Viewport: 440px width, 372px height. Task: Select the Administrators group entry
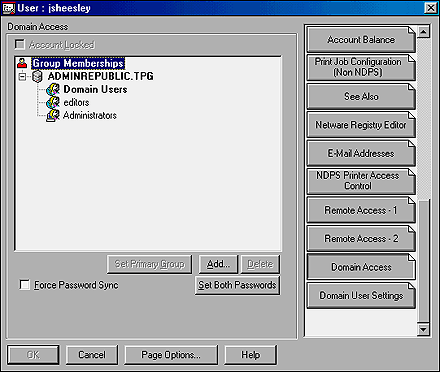90,115
